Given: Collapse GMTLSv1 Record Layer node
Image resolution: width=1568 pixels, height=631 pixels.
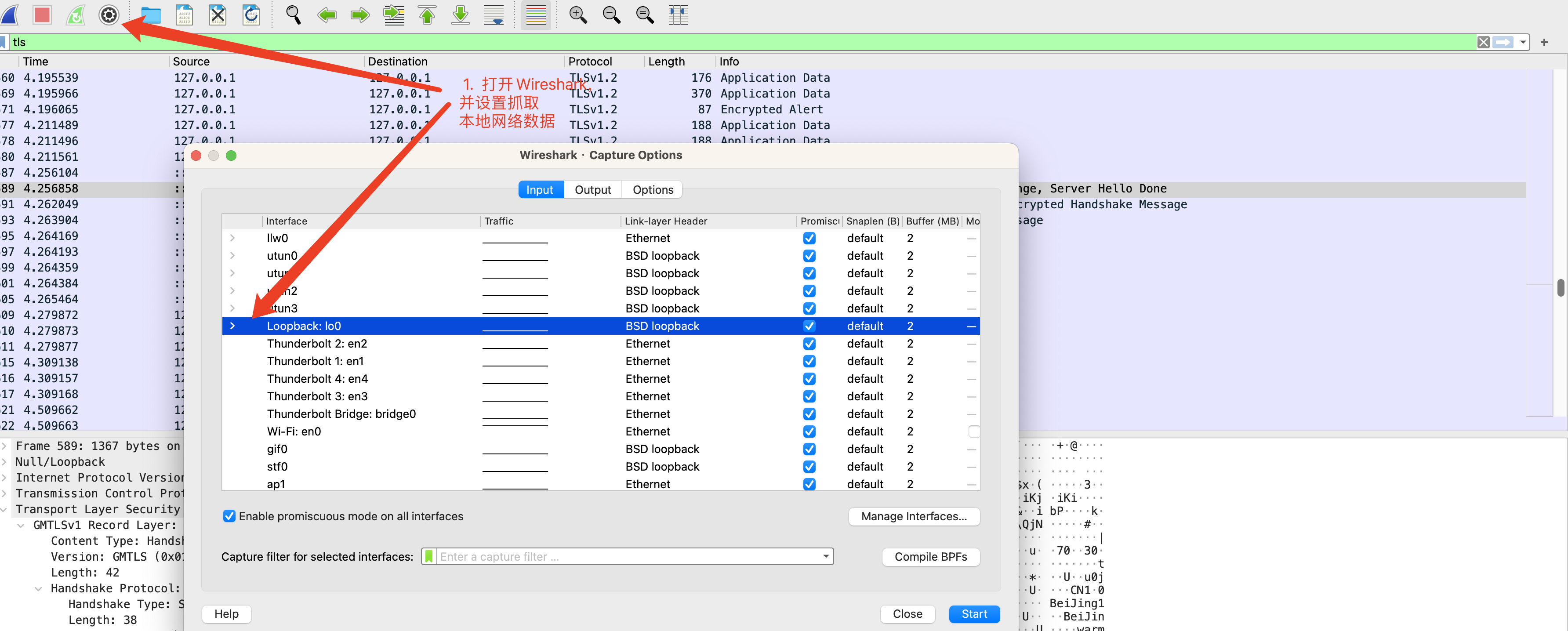Looking at the screenshot, I should point(21,525).
